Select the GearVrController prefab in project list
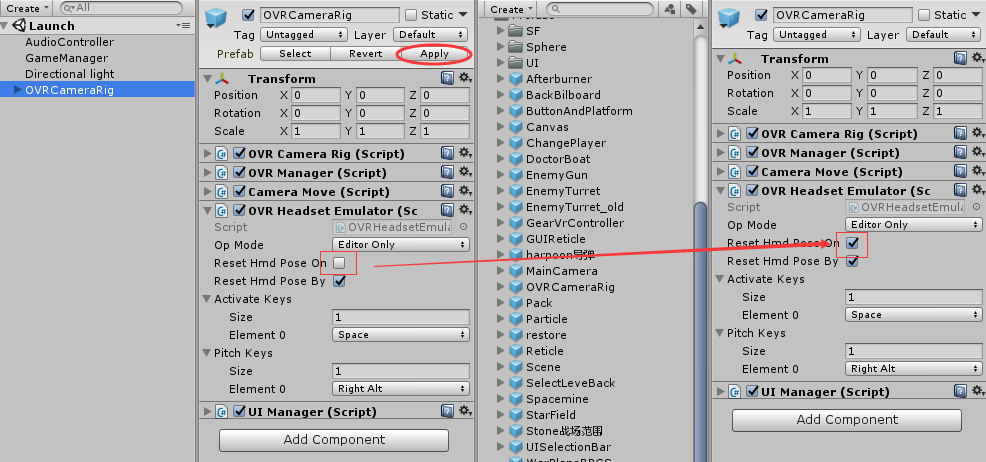Viewport: 986px width, 462px height. tap(575, 223)
